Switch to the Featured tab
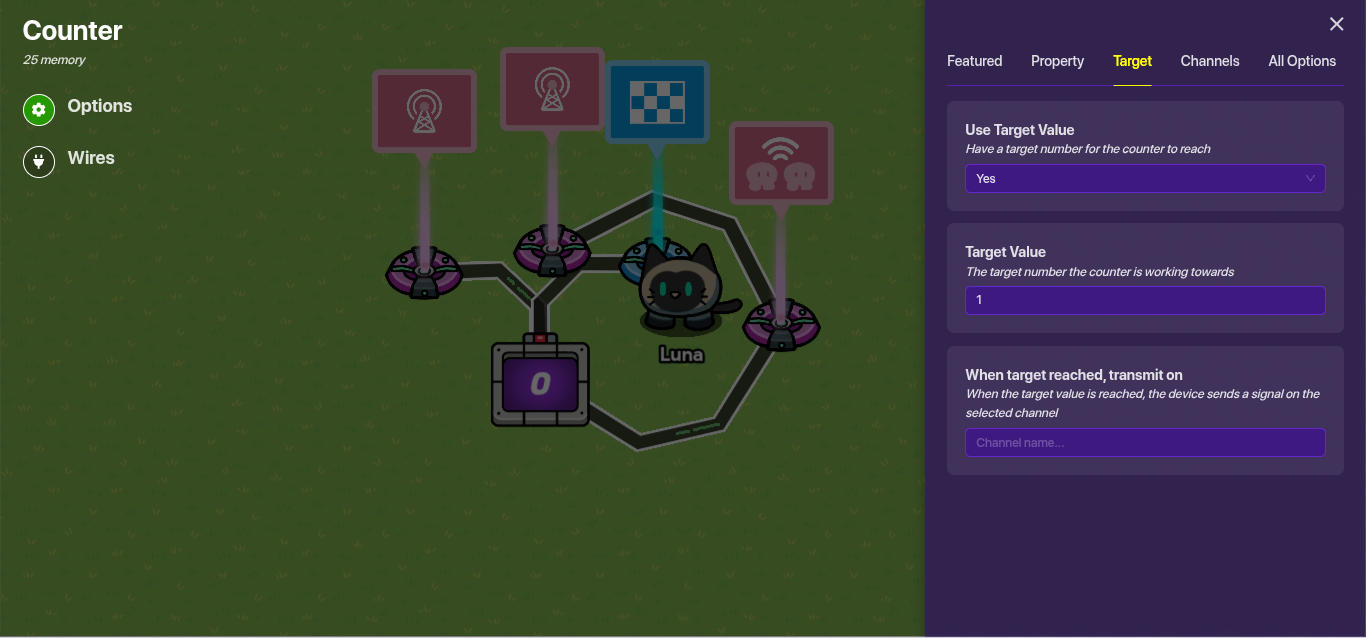The width and height of the screenshot is (1366, 638). (x=974, y=61)
